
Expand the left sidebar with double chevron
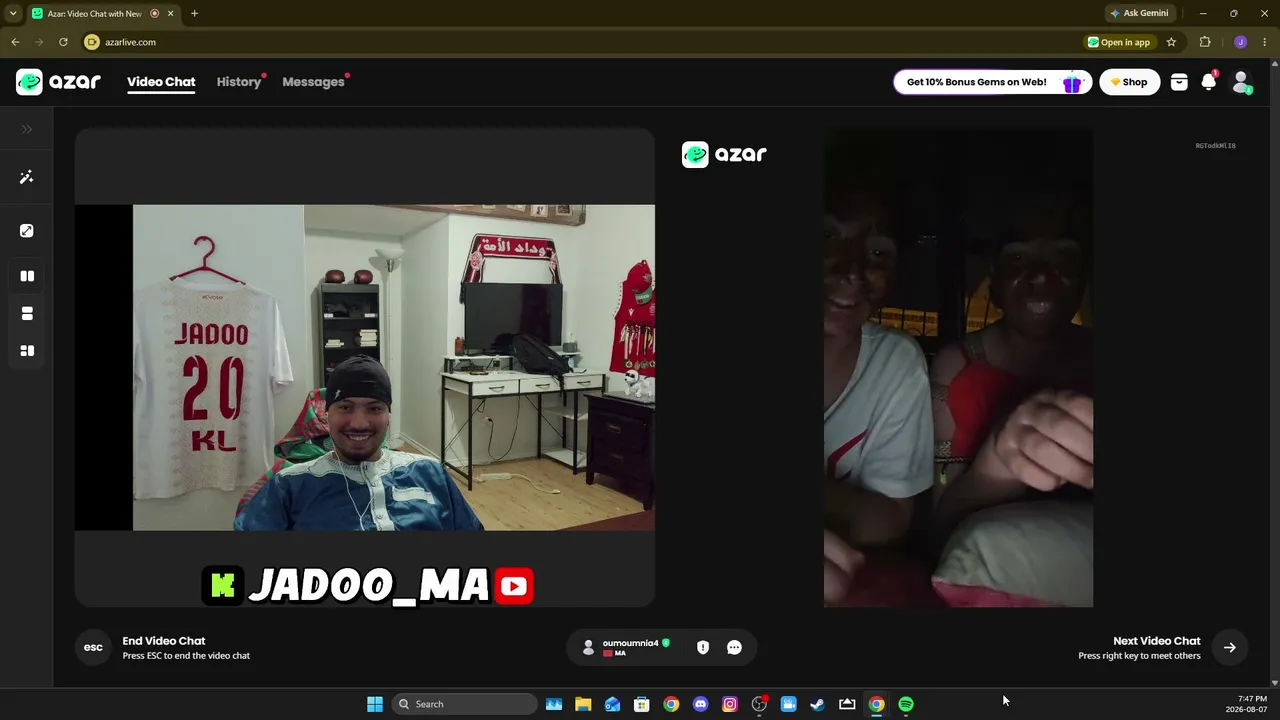point(27,129)
